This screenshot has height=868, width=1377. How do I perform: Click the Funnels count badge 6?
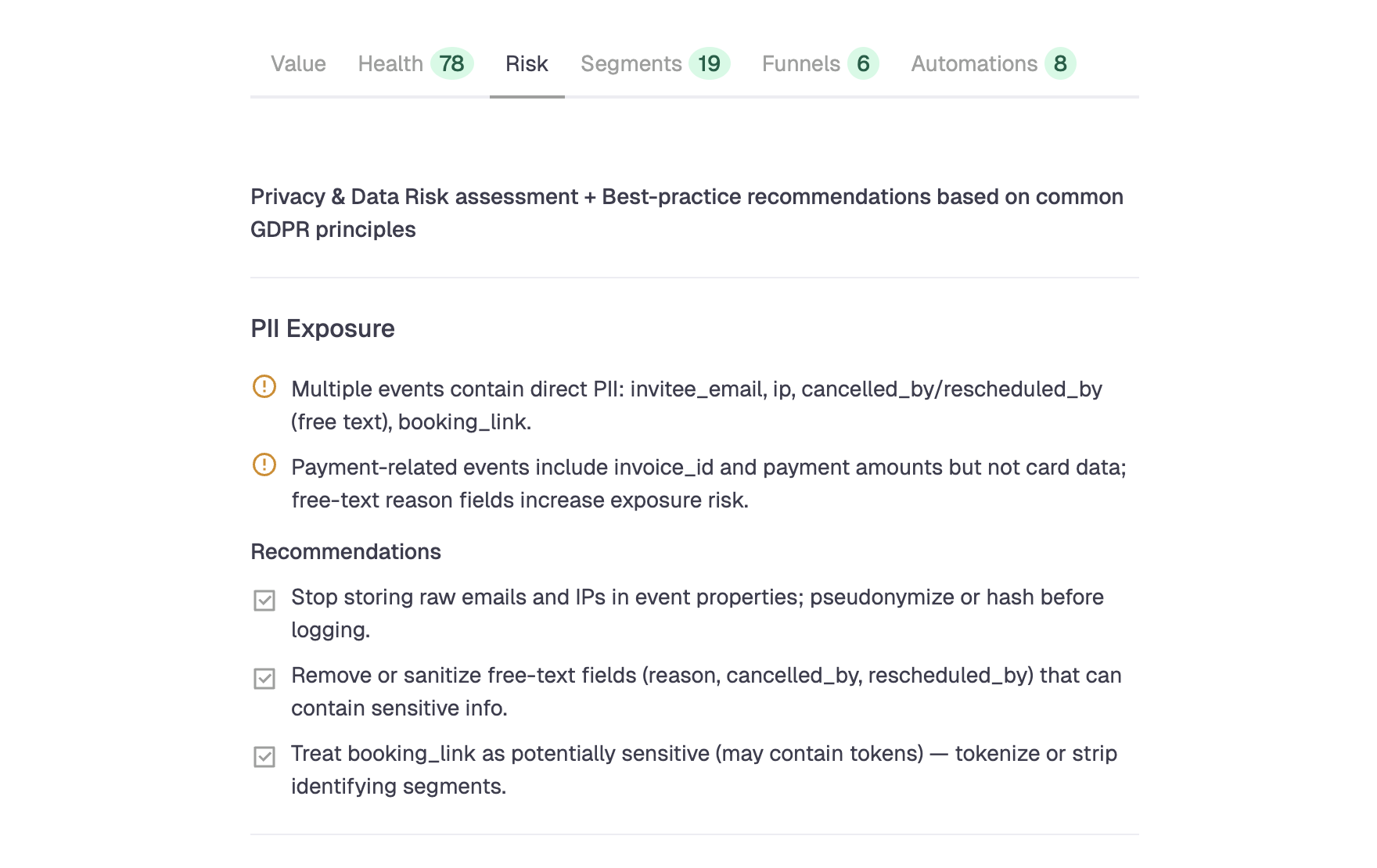pyautogui.click(x=863, y=63)
